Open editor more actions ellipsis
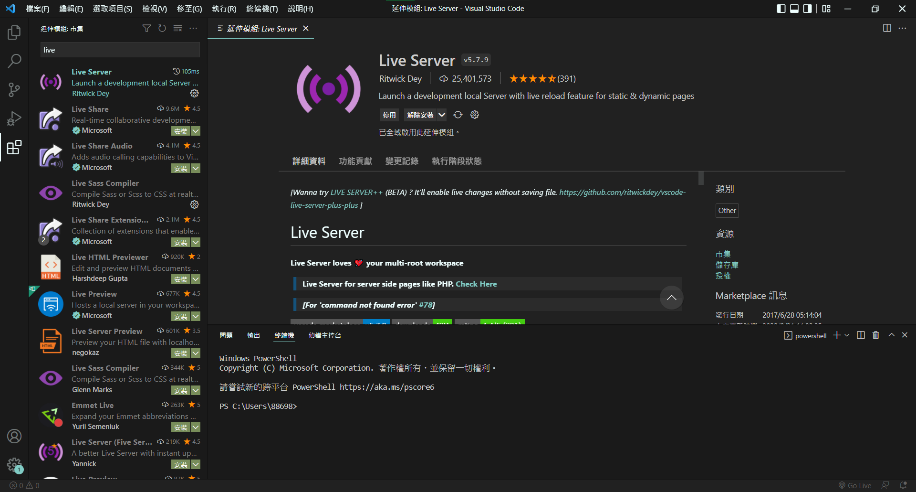The image size is (916, 492). point(903,28)
